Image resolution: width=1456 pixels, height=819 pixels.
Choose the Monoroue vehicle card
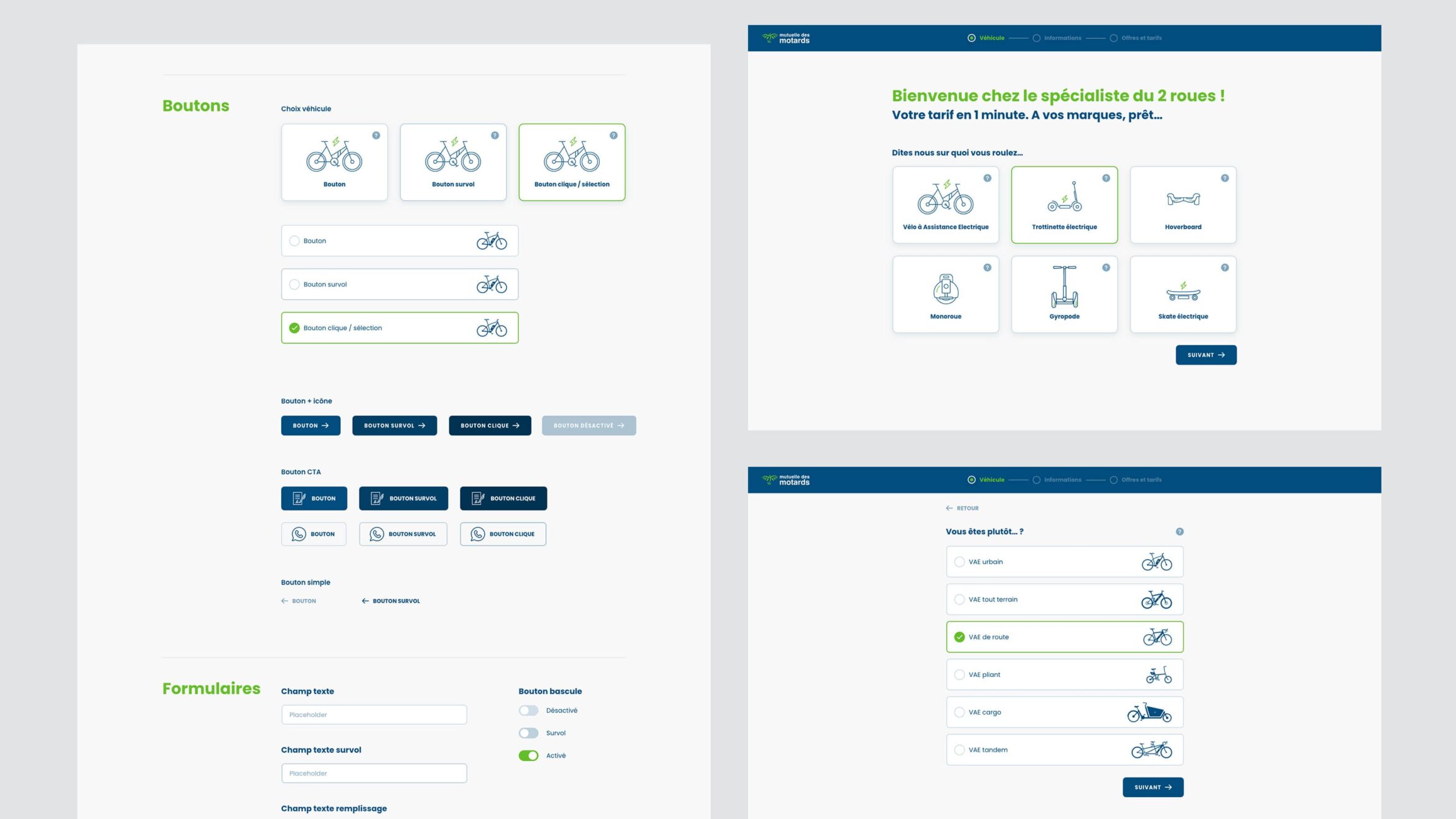click(945, 294)
